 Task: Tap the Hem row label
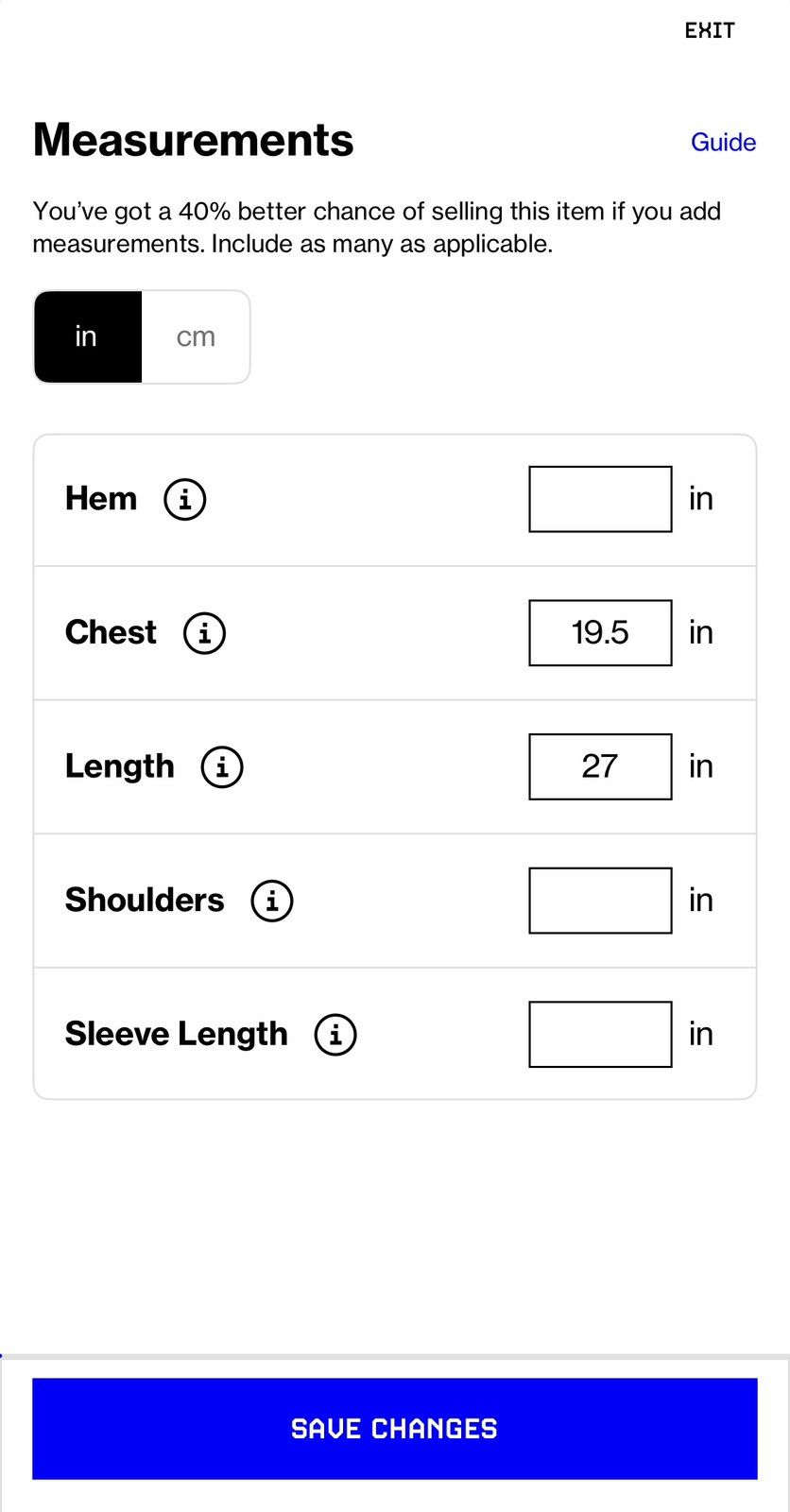101,499
